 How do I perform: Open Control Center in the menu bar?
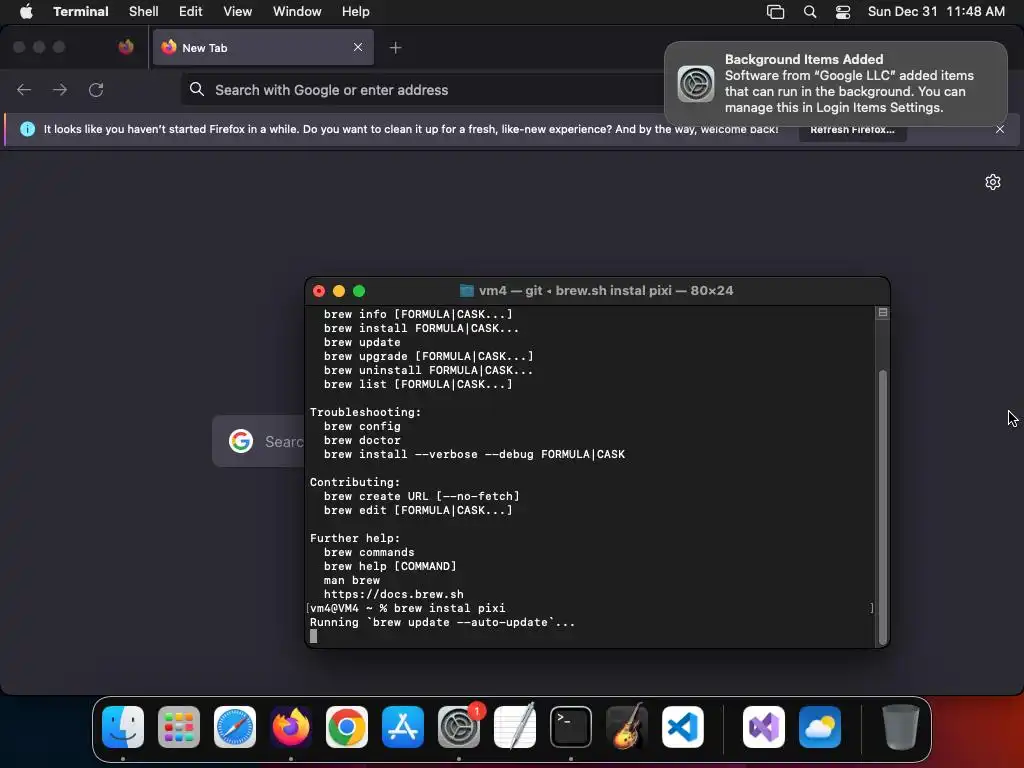pos(843,12)
